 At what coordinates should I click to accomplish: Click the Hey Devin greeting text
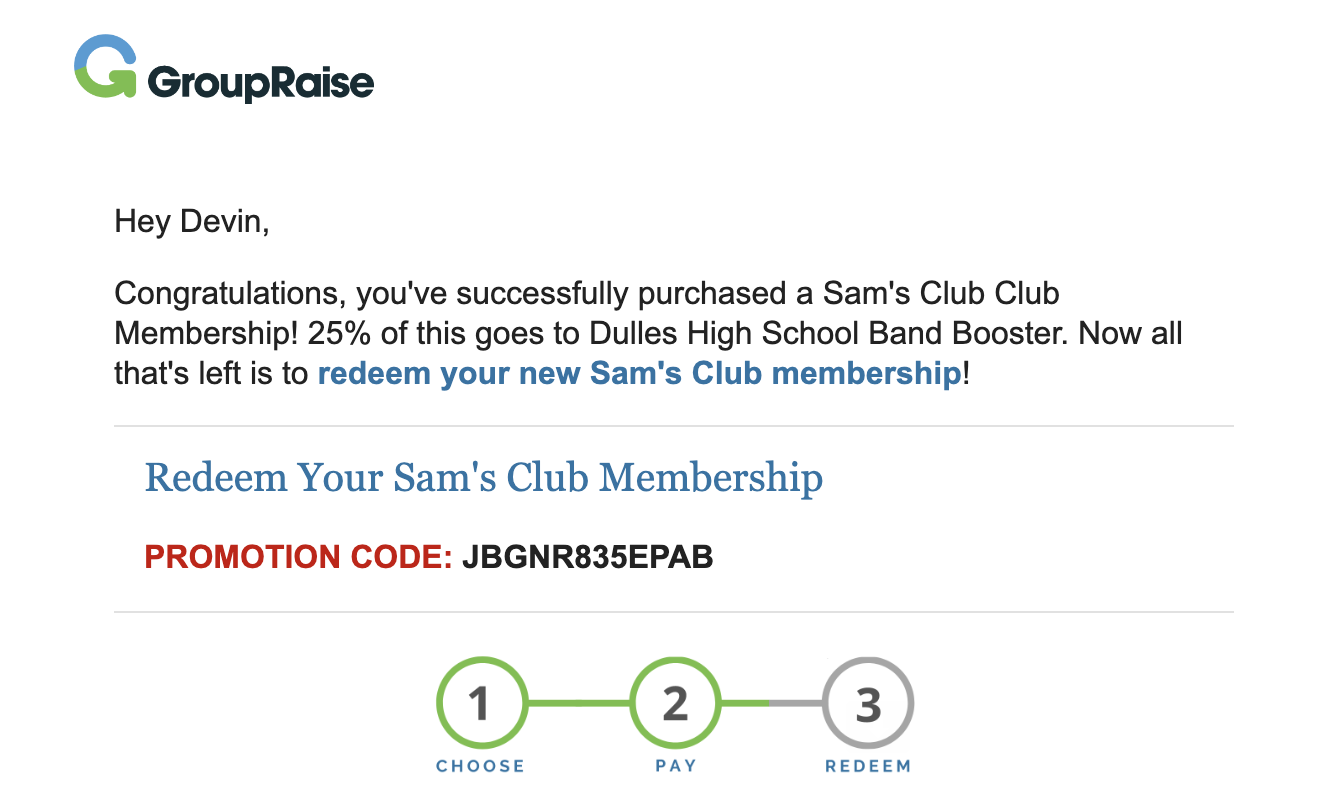(x=192, y=221)
